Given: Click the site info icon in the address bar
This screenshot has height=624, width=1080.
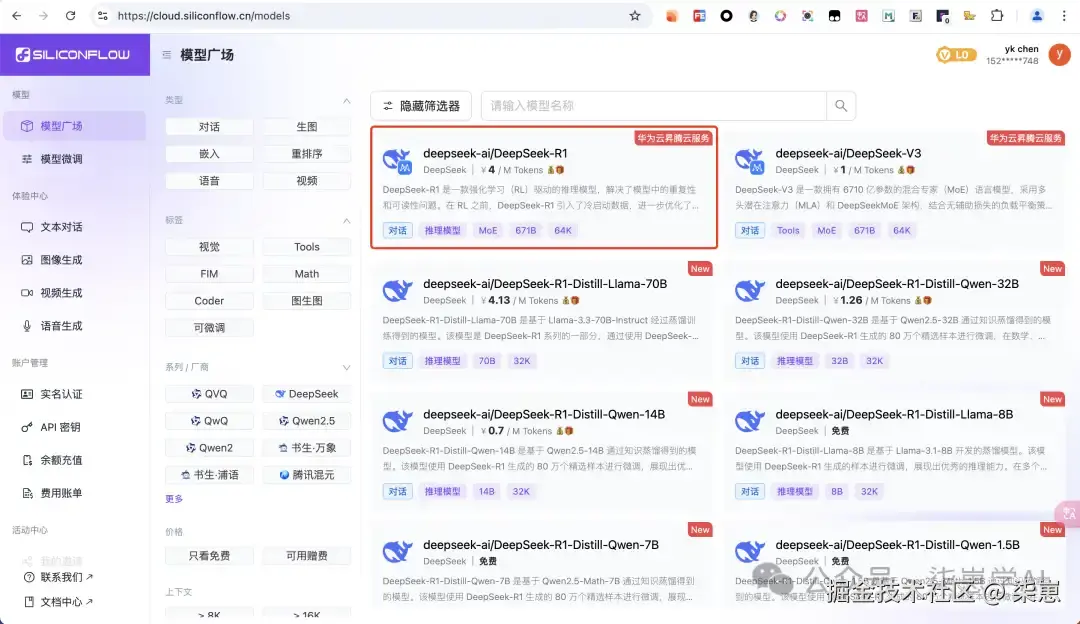Looking at the screenshot, I should (103, 15).
